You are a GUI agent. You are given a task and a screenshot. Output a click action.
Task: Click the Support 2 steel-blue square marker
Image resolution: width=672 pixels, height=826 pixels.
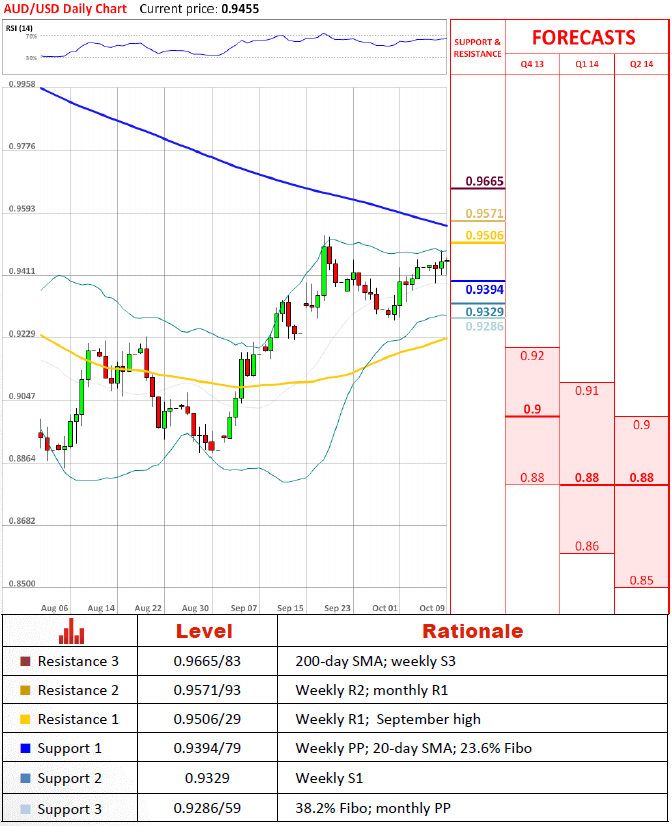click(25, 778)
